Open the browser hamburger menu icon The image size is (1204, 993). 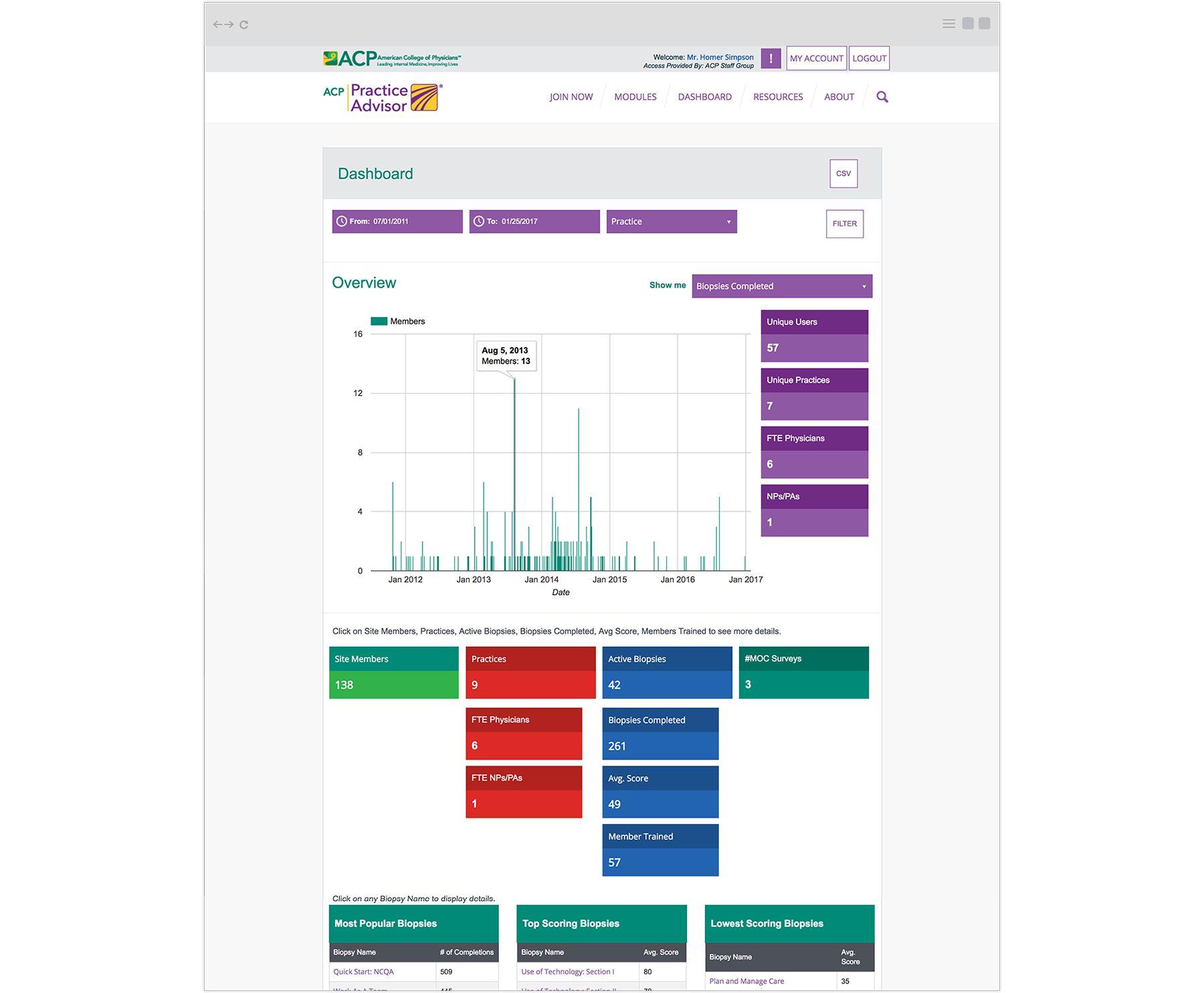coord(948,23)
